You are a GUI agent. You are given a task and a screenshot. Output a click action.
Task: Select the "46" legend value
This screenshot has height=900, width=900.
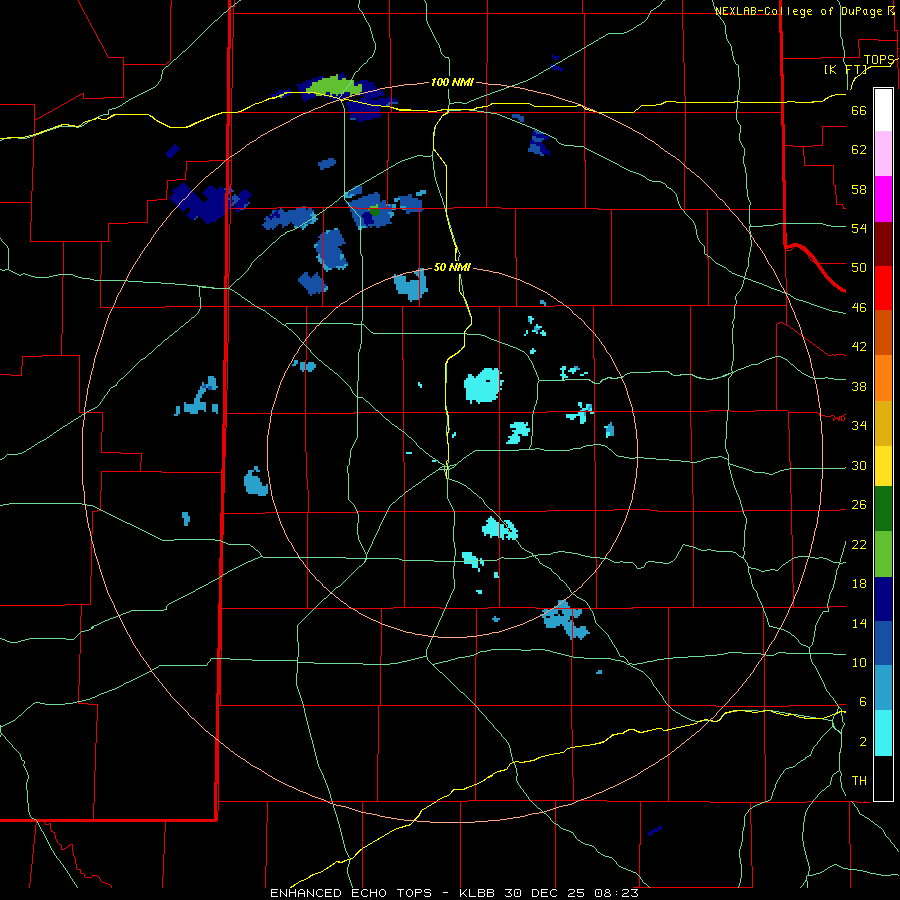(x=859, y=308)
